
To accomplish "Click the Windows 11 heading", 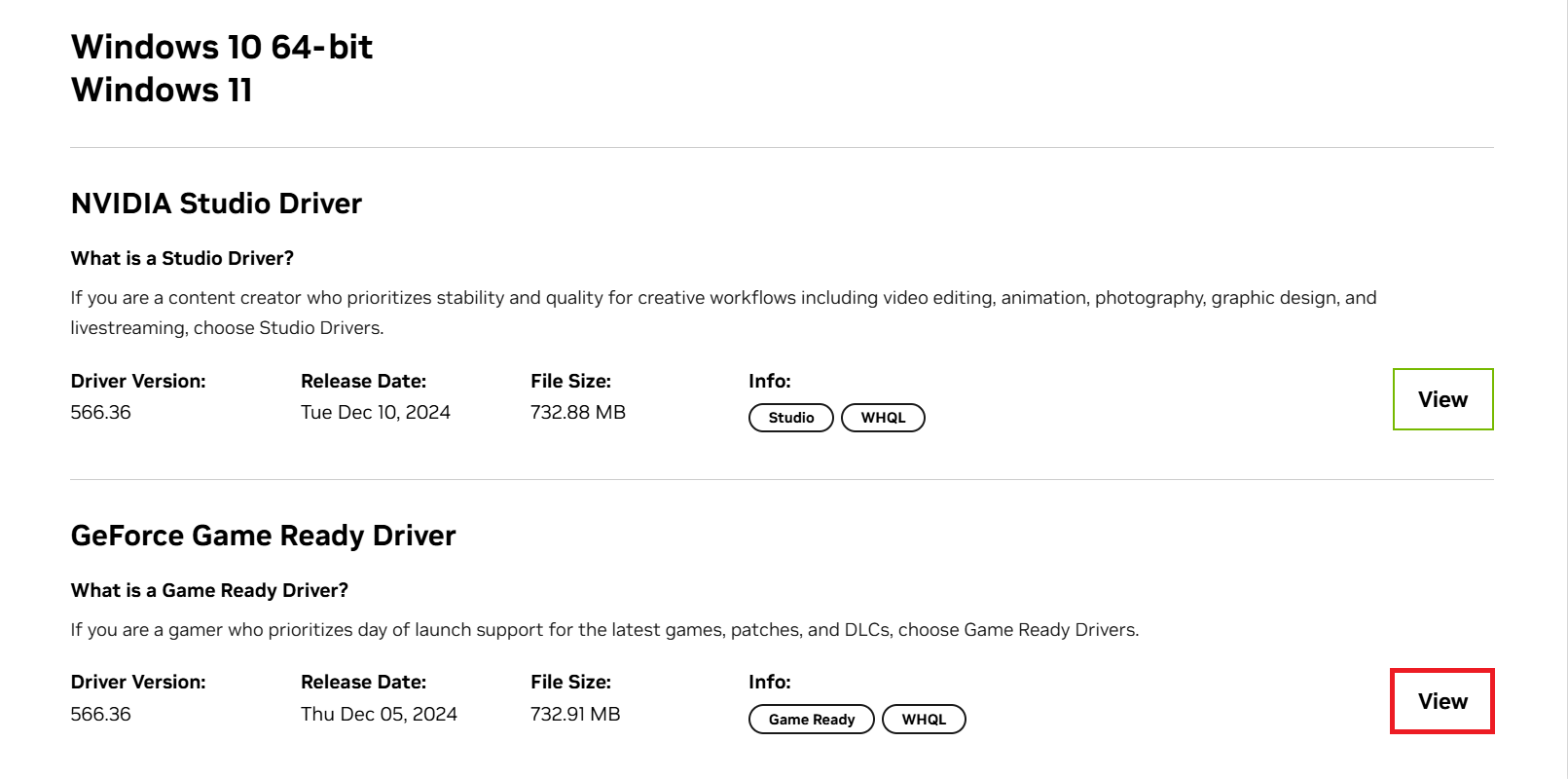I will (162, 90).
